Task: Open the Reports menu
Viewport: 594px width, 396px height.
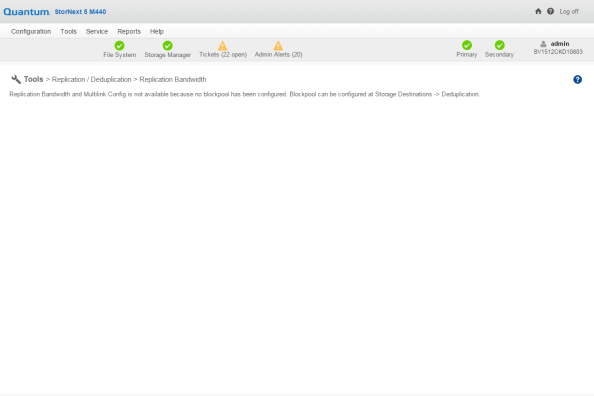Action: (129, 31)
